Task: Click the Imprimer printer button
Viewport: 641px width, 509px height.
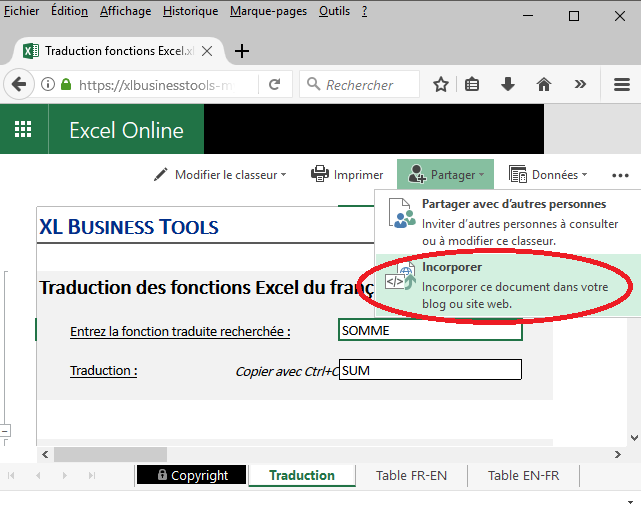Action: (347, 175)
